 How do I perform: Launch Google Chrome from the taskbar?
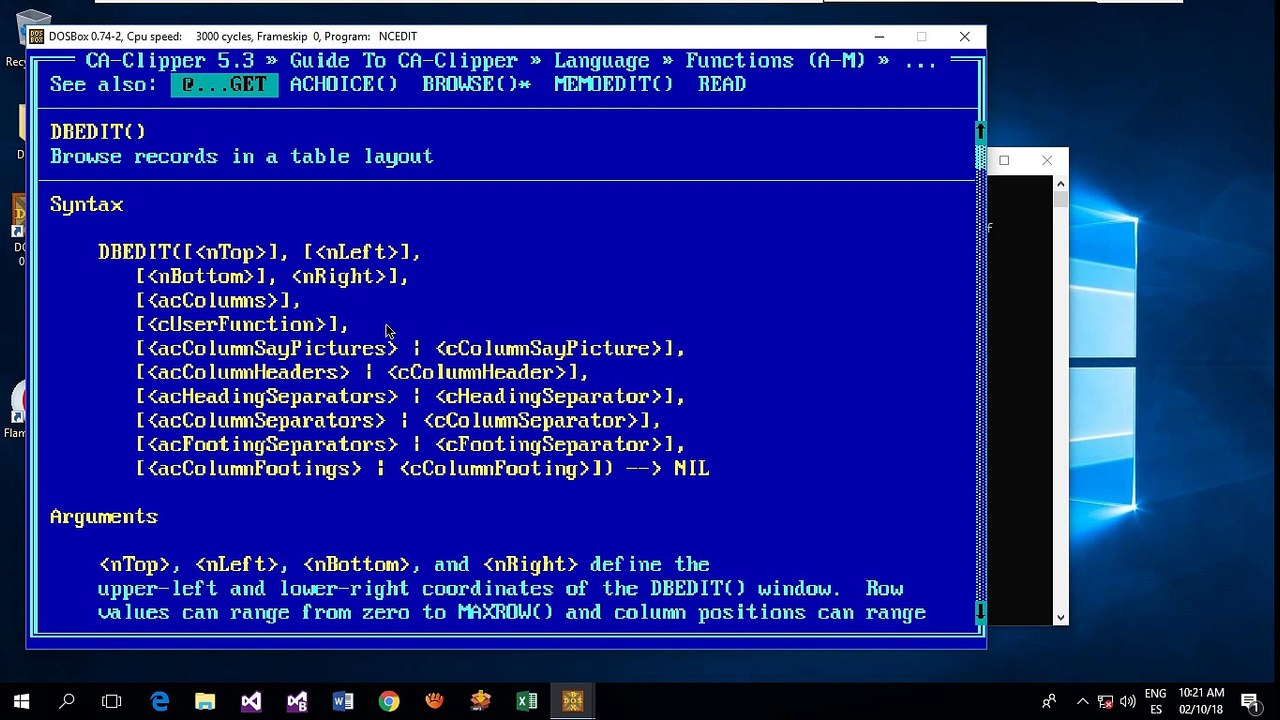click(389, 701)
